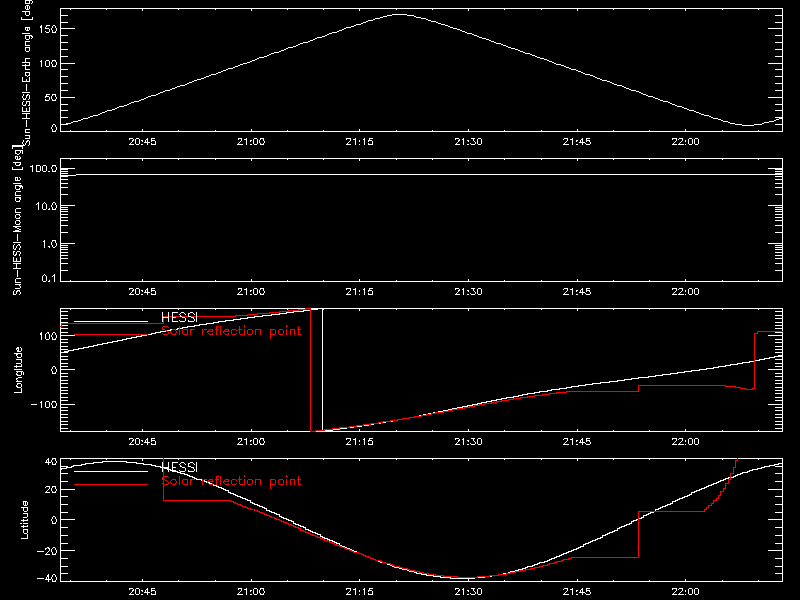Click the 10.0 tick label on Moon angle plot

coord(47,206)
